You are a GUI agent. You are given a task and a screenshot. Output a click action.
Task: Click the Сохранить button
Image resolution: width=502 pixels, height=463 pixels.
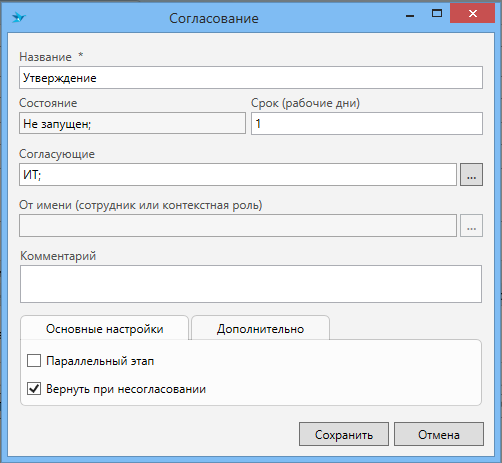[x=344, y=434]
